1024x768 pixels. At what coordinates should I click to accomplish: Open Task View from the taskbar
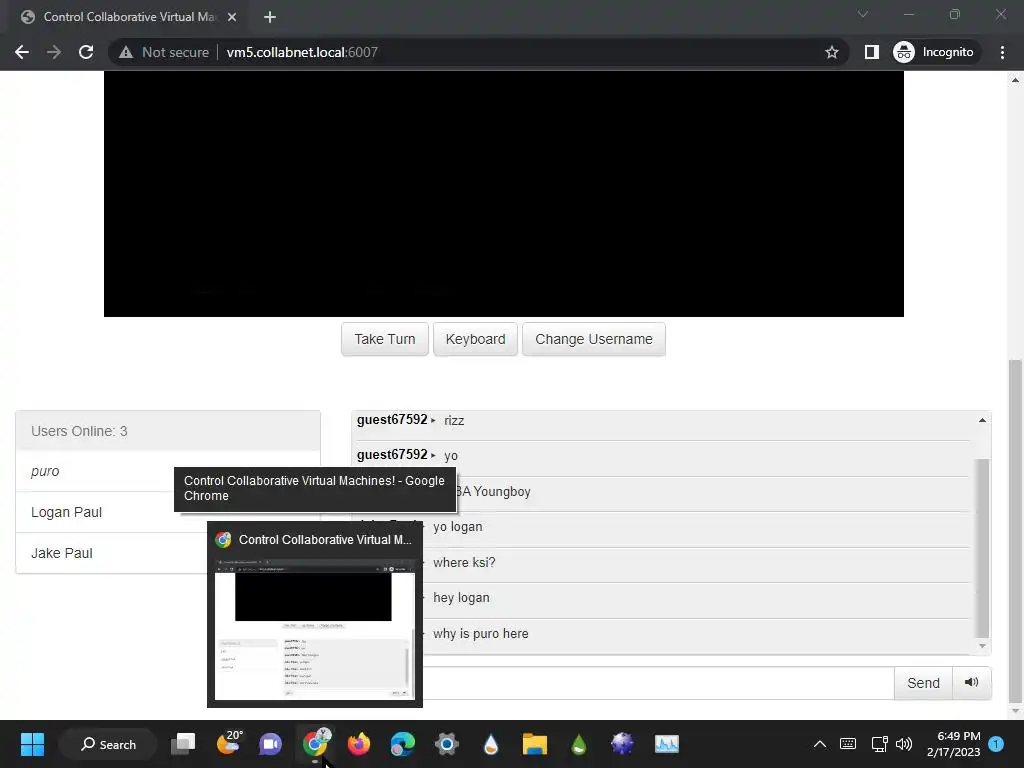click(184, 744)
